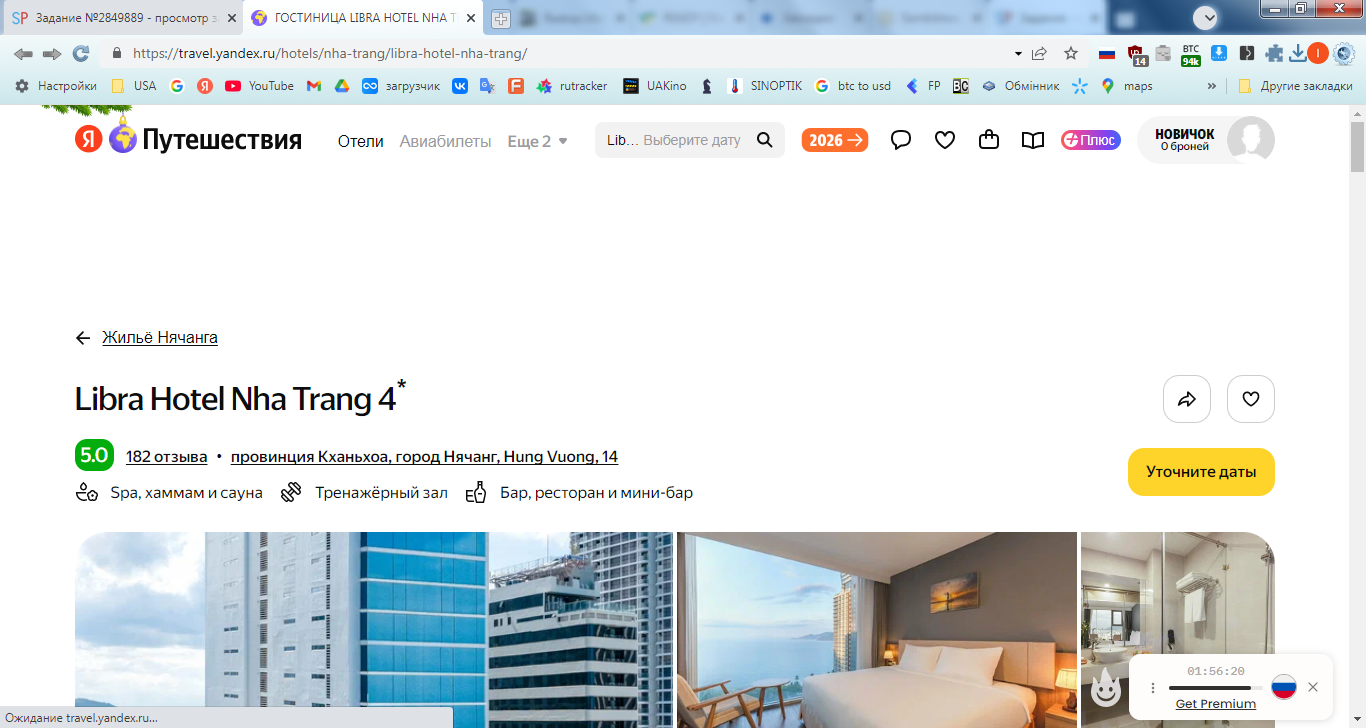This screenshot has width=1366, height=728.
Task: Click the 5.0 green rating badge
Action: pos(94,456)
